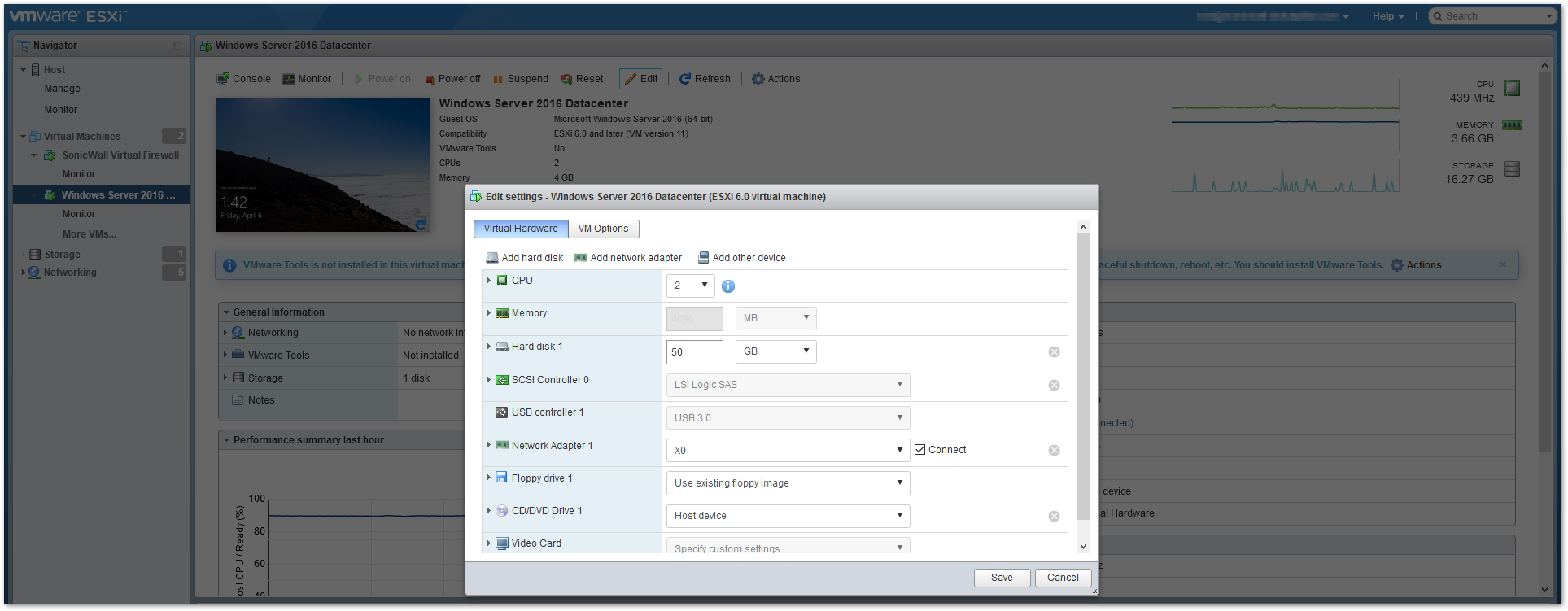Select the Virtual Hardware tab
Screen dimensions: 1568x611
[521, 229]
